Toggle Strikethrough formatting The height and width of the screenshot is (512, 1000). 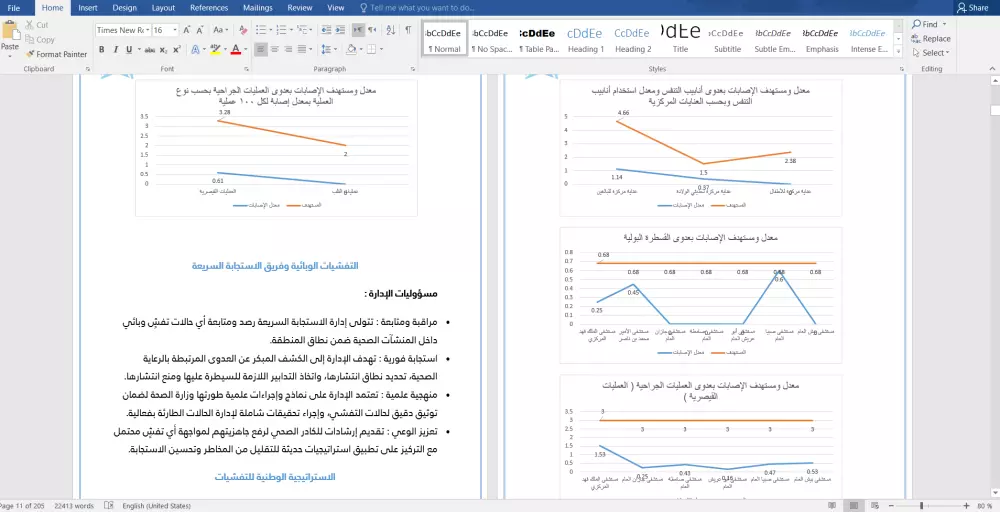(x=149, y=50)
